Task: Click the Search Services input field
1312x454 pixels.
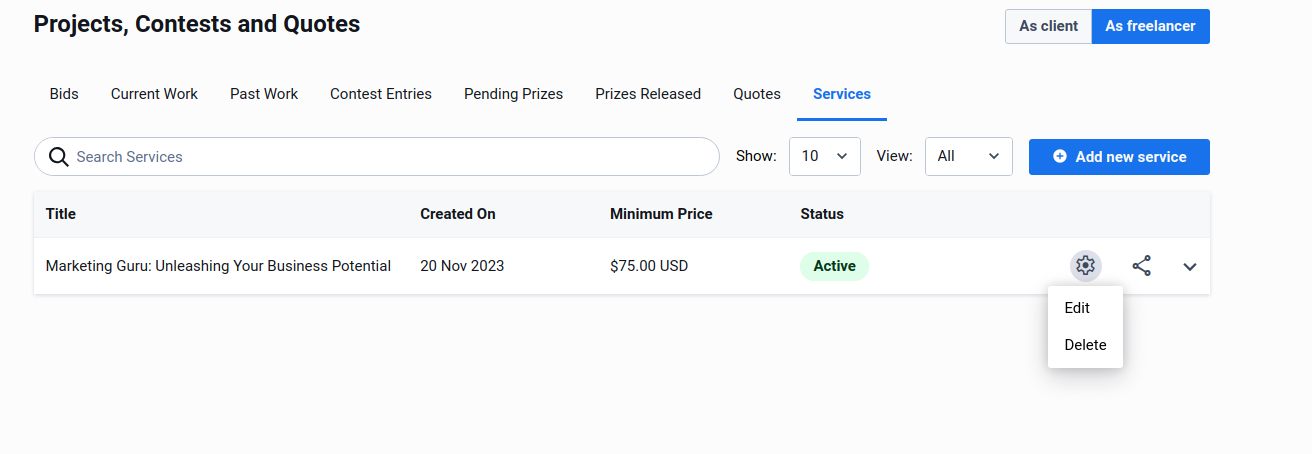Action: pyautogui.click(x=390, y=157)
